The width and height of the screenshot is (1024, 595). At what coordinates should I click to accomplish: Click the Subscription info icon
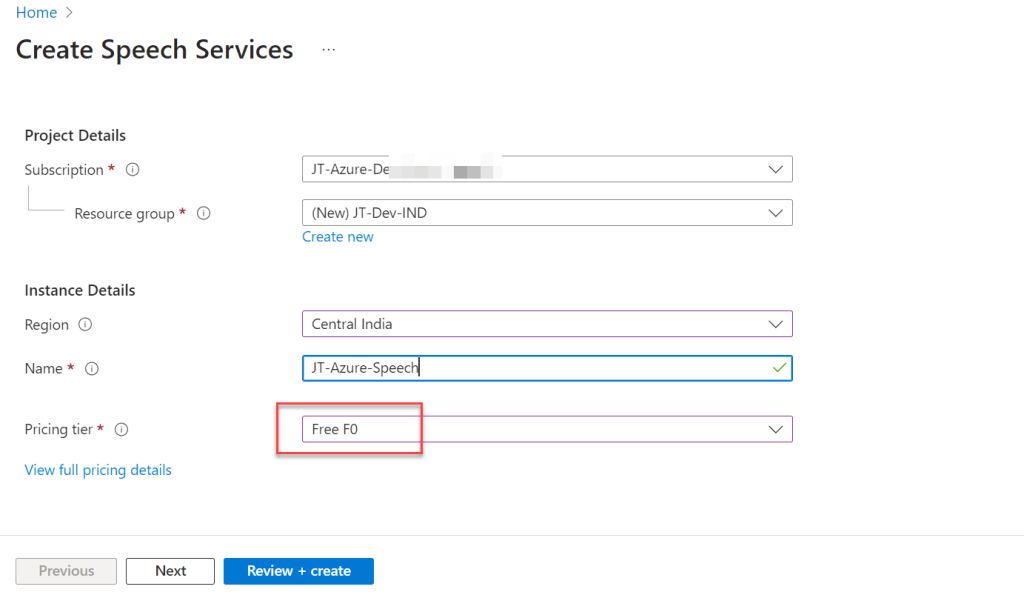[x=133, y=170]
